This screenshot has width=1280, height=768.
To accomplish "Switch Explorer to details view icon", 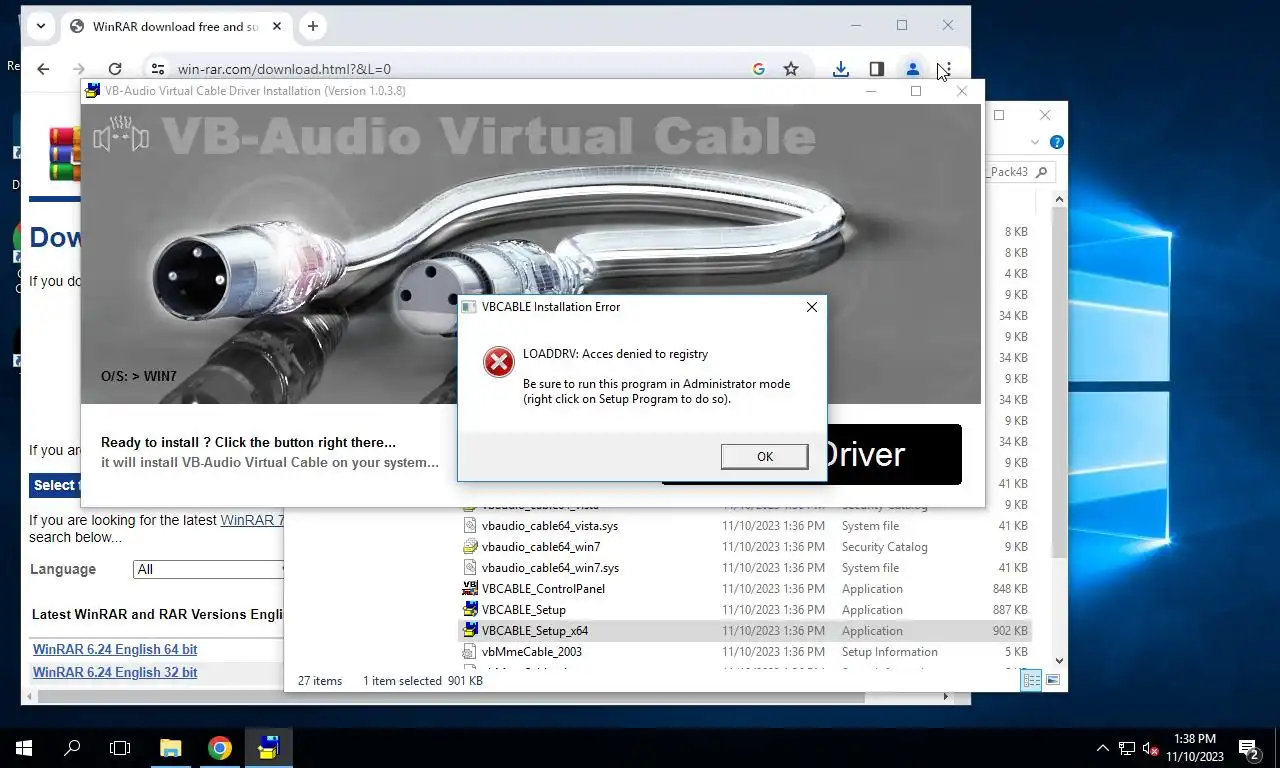I will 1030,680.
